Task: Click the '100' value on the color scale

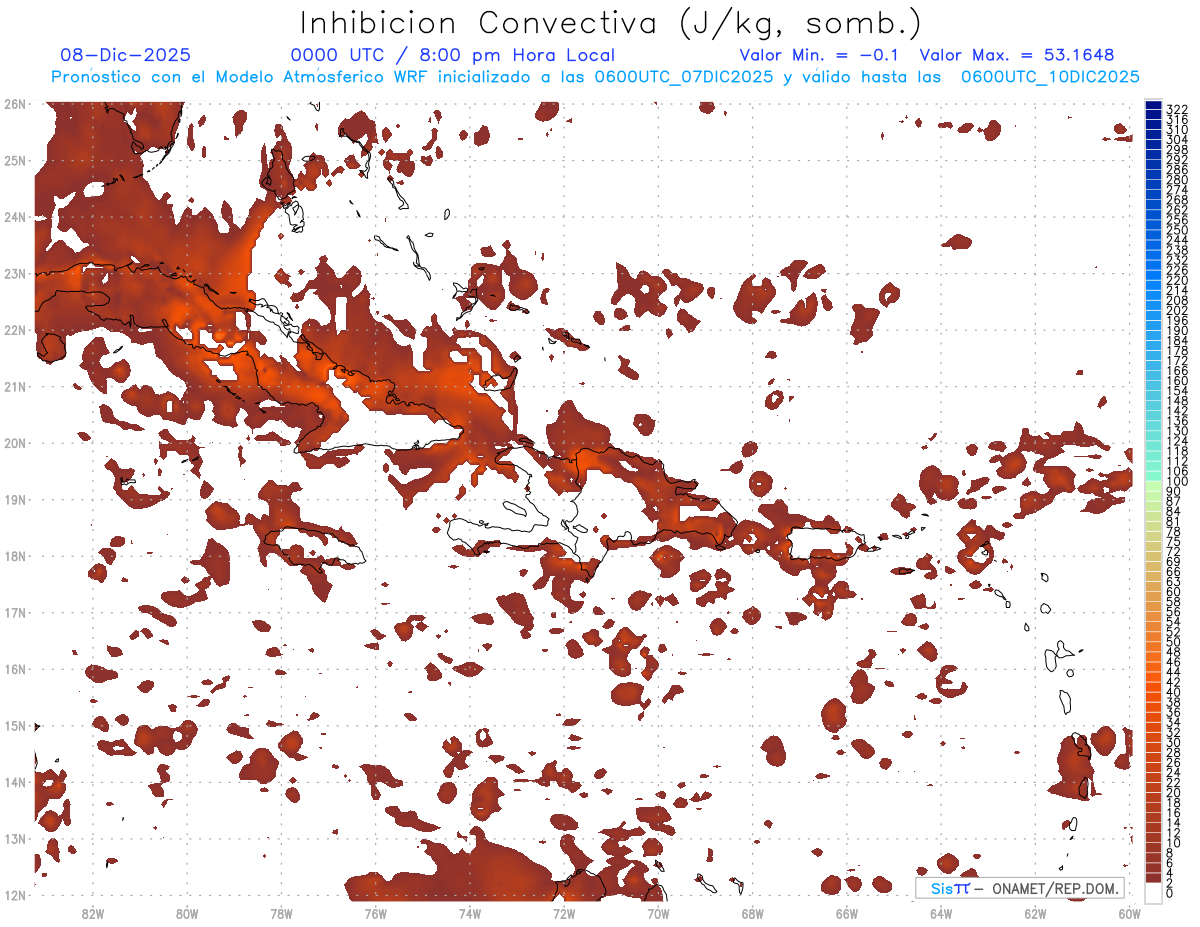Action: (x=1176, y=483)
